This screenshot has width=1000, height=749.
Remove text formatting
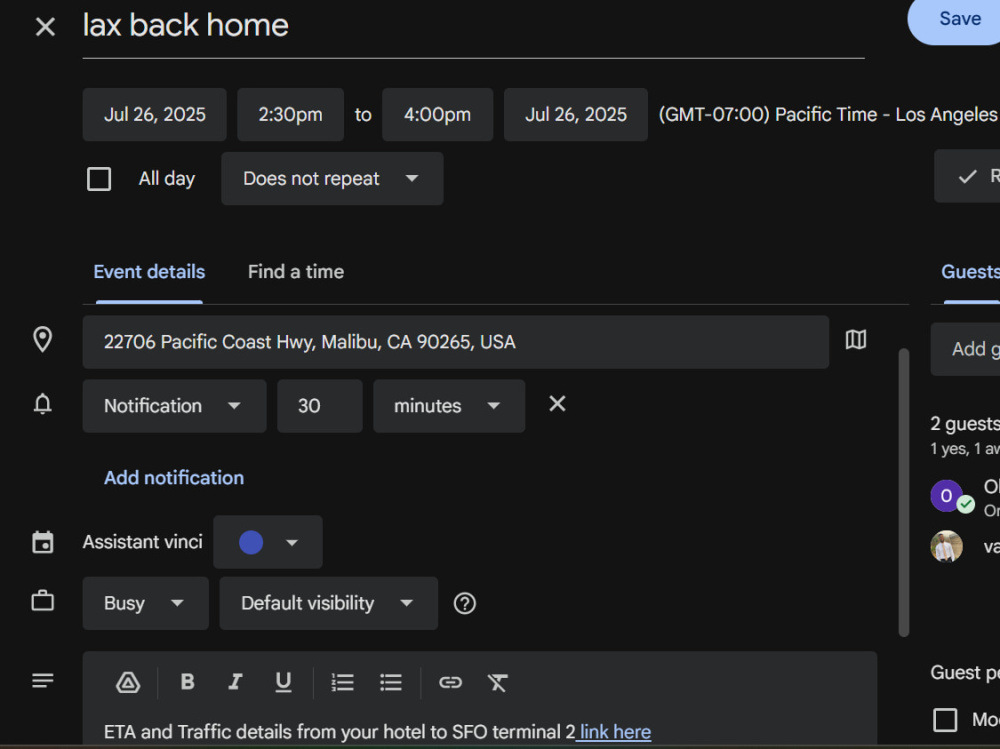click(x=498, y=683)
